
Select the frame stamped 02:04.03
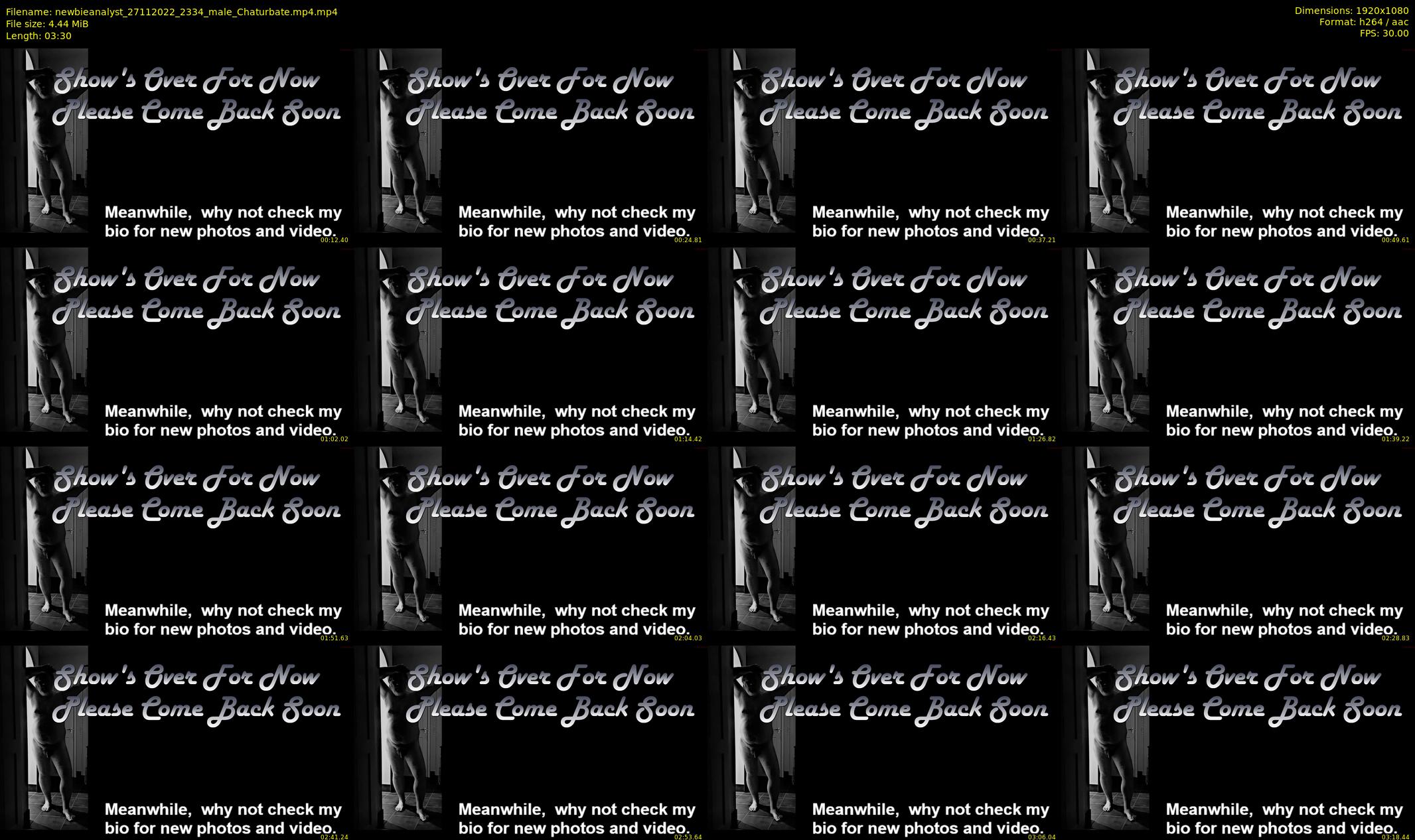coord(530,544)
